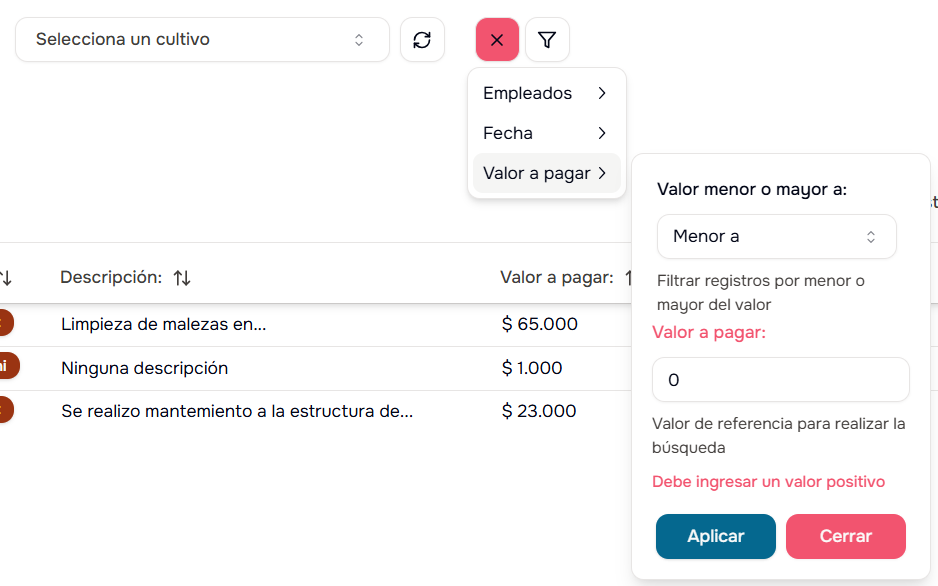Screen dimensions: 938x586
Task: Sort by Descripción arrows icon
Action: point(182,278)
